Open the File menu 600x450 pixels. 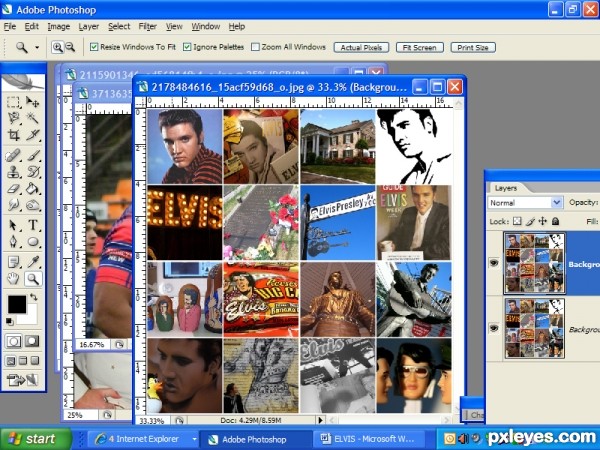point(10,26)
